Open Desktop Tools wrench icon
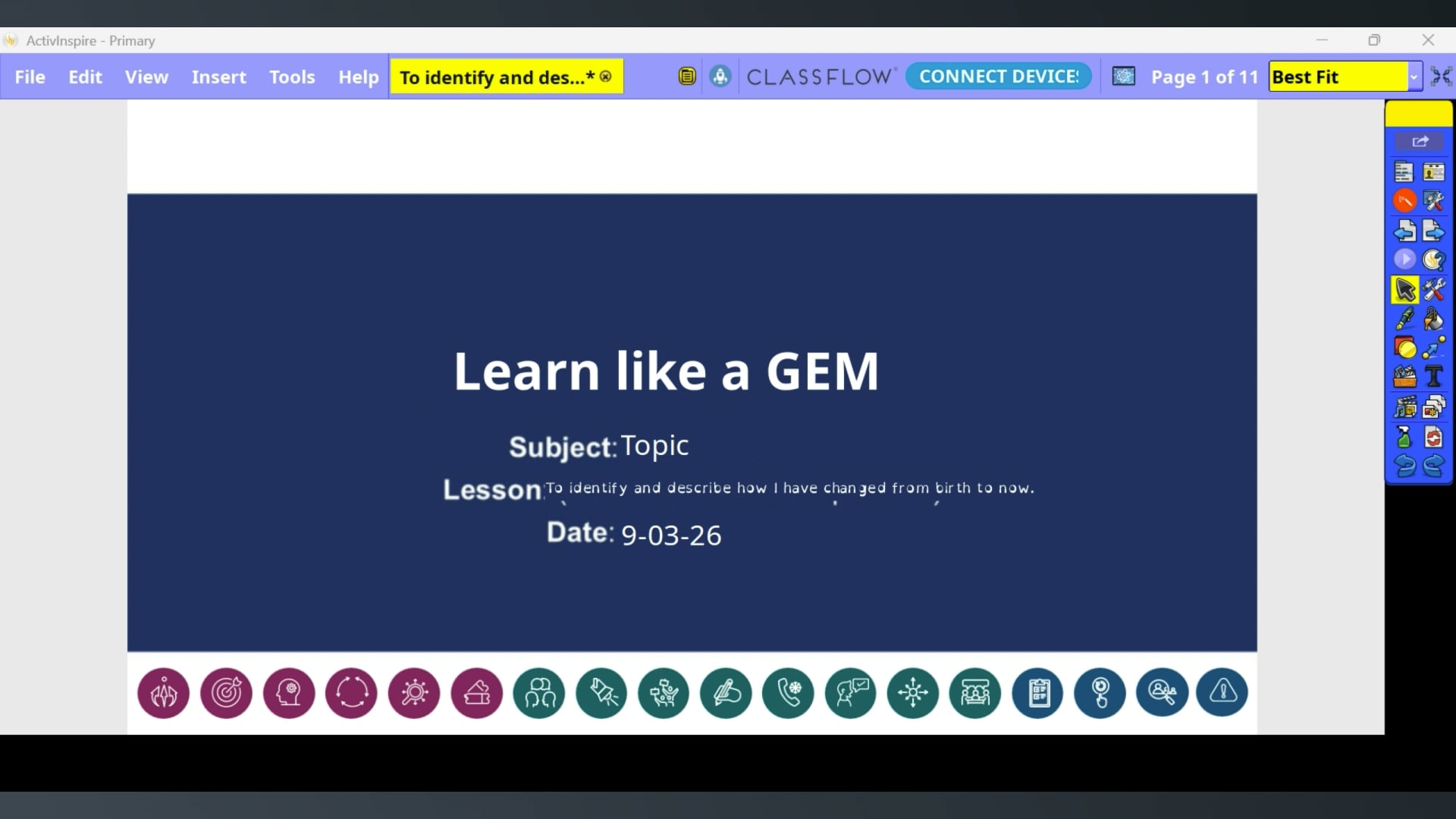This screenshot has height=819, width=1456. 1433,201
